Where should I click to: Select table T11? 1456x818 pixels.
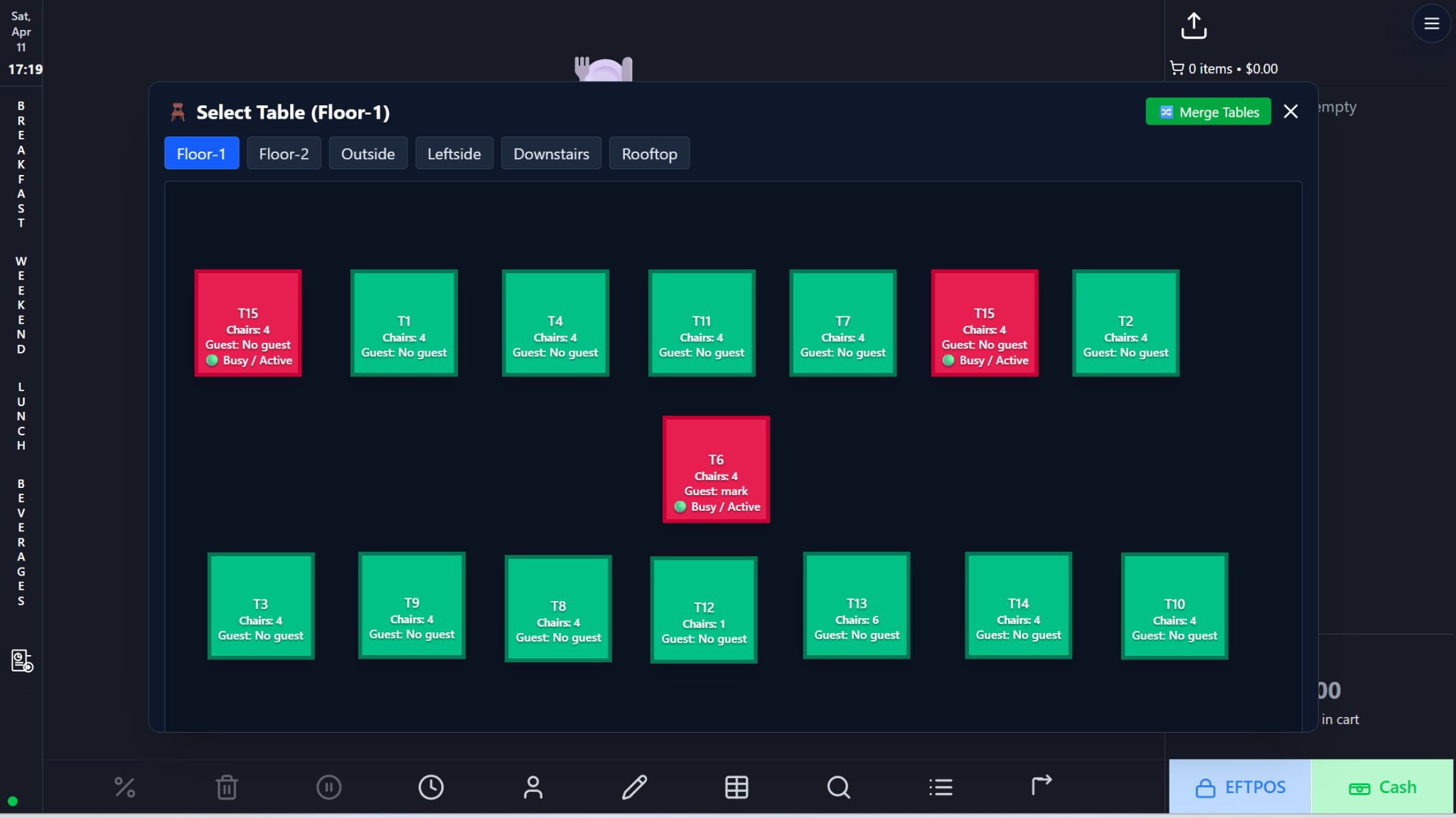pos(702,323)
